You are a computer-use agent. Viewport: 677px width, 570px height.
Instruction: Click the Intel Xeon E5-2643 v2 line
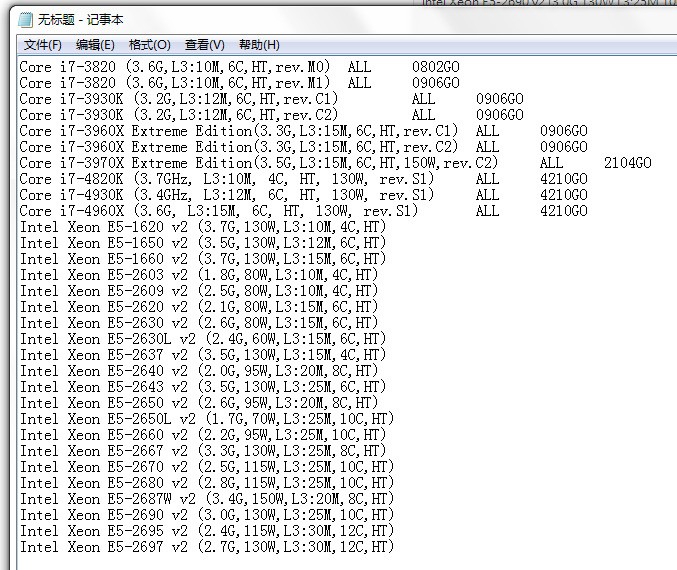[203, 386]
